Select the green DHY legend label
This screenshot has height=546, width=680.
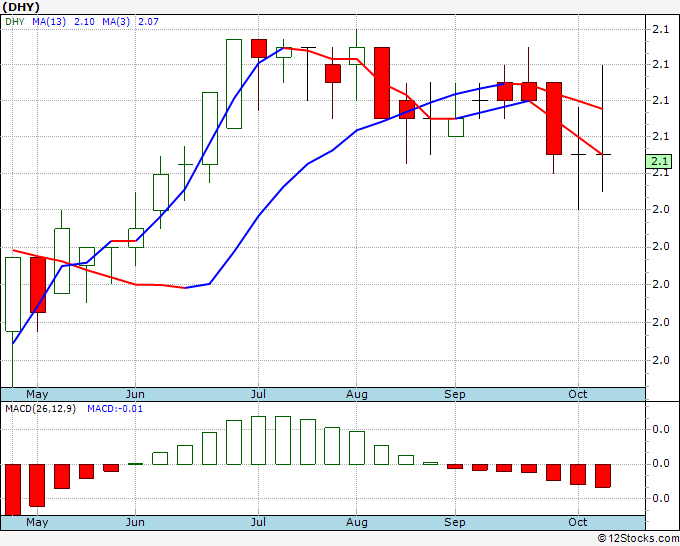[x=15, y=21]
